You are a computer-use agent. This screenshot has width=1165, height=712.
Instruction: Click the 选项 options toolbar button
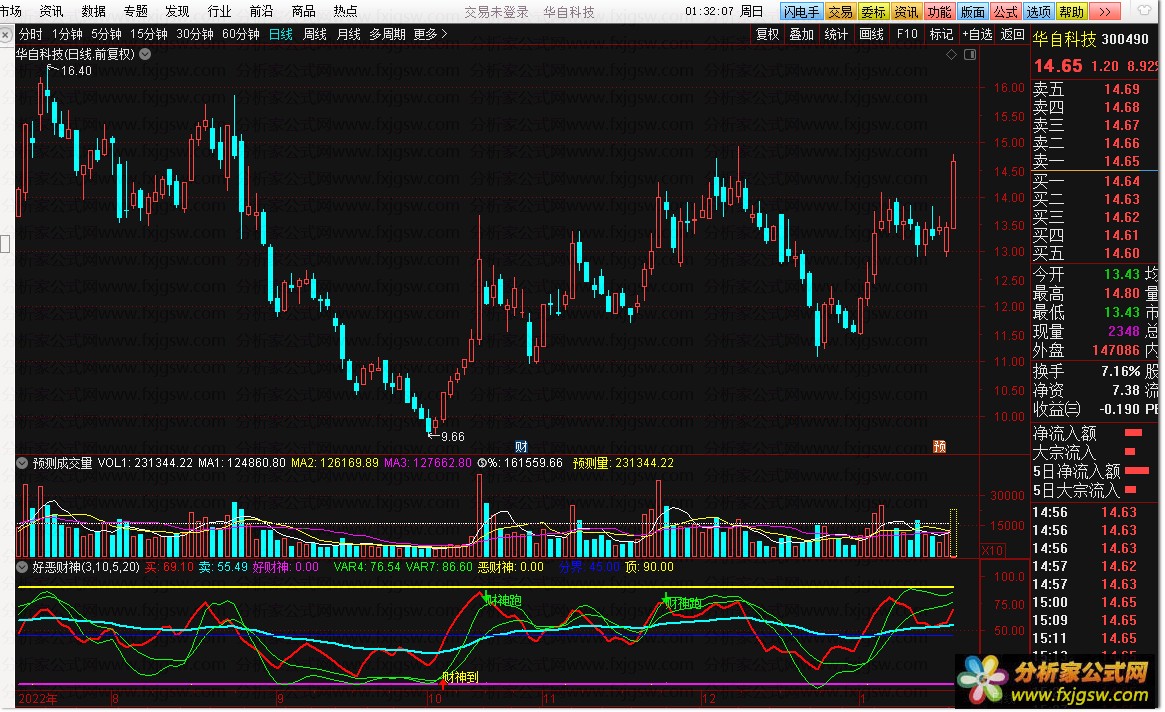[x=1038, y=11]
